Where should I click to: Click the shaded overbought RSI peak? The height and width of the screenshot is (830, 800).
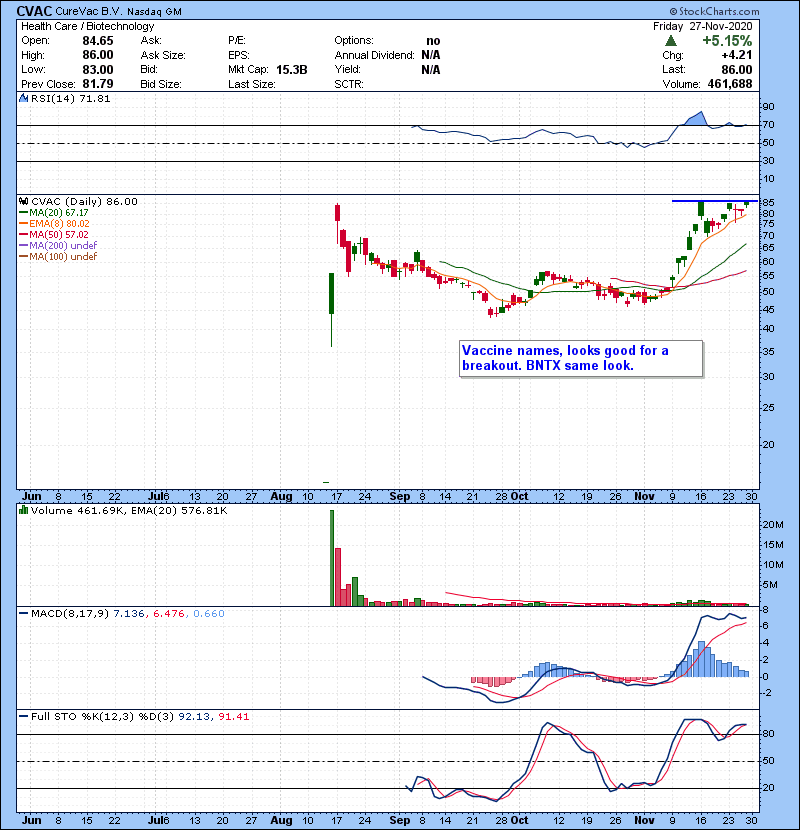pos(698,119)
